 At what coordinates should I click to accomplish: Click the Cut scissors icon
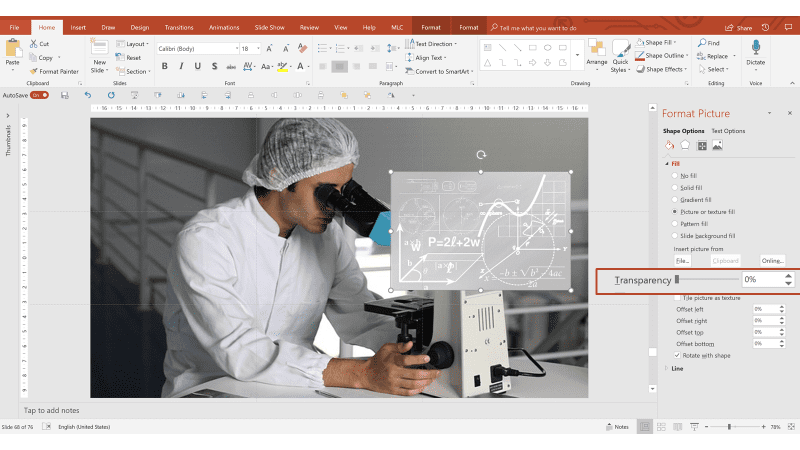34,44
